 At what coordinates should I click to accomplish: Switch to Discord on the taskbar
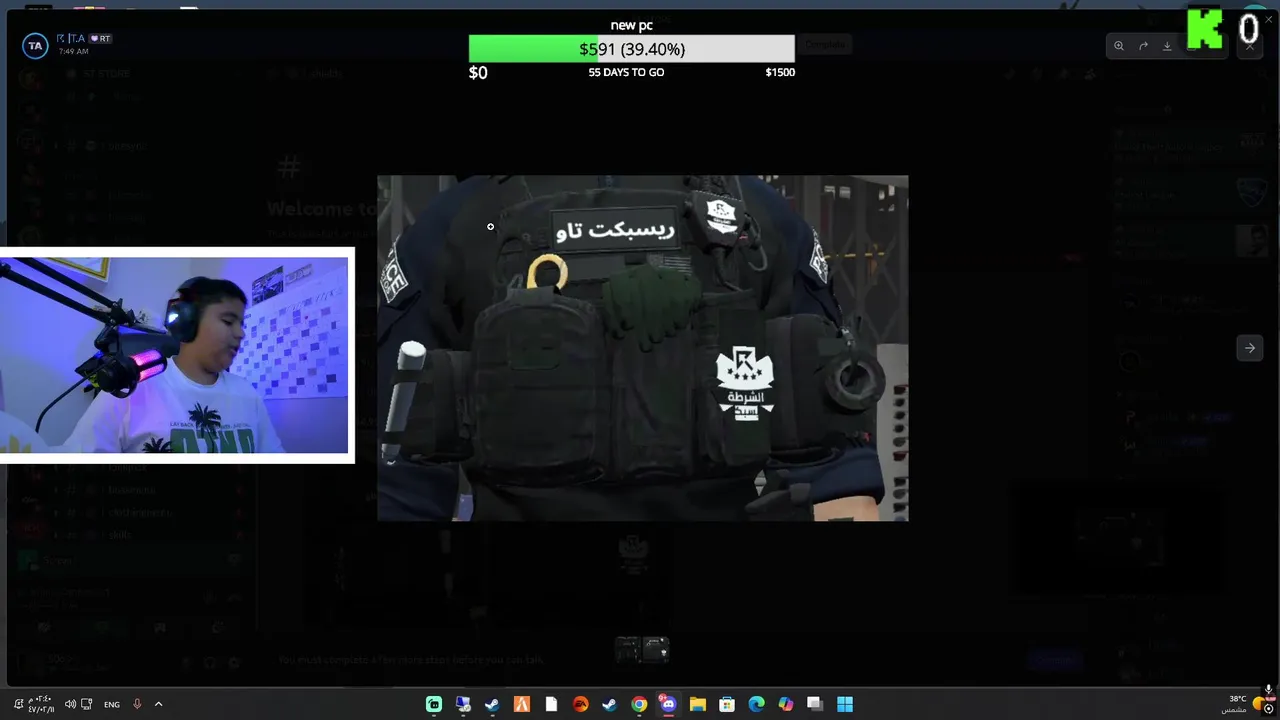pyautogui.click(x=668, y=704)
